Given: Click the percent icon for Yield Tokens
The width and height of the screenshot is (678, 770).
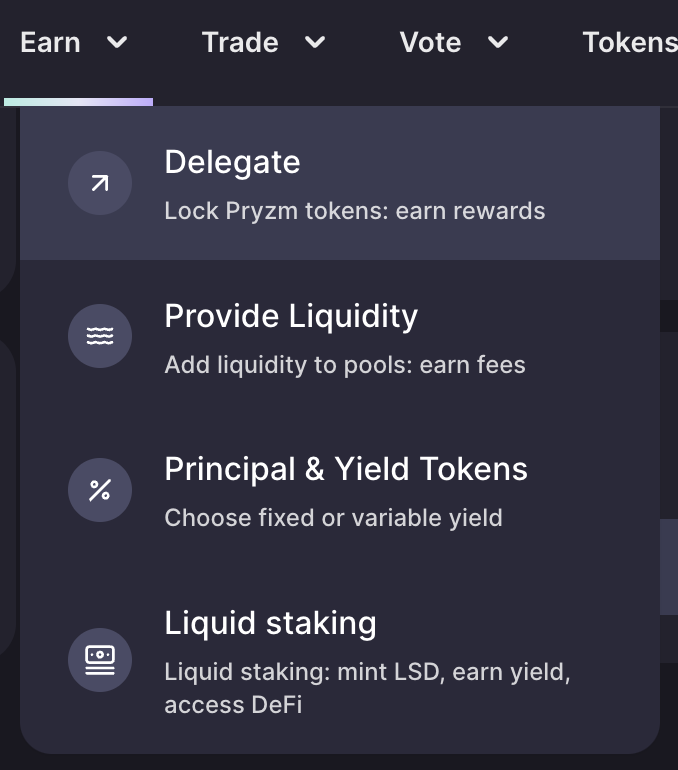Looking at the screenshot, I should 100,490.
